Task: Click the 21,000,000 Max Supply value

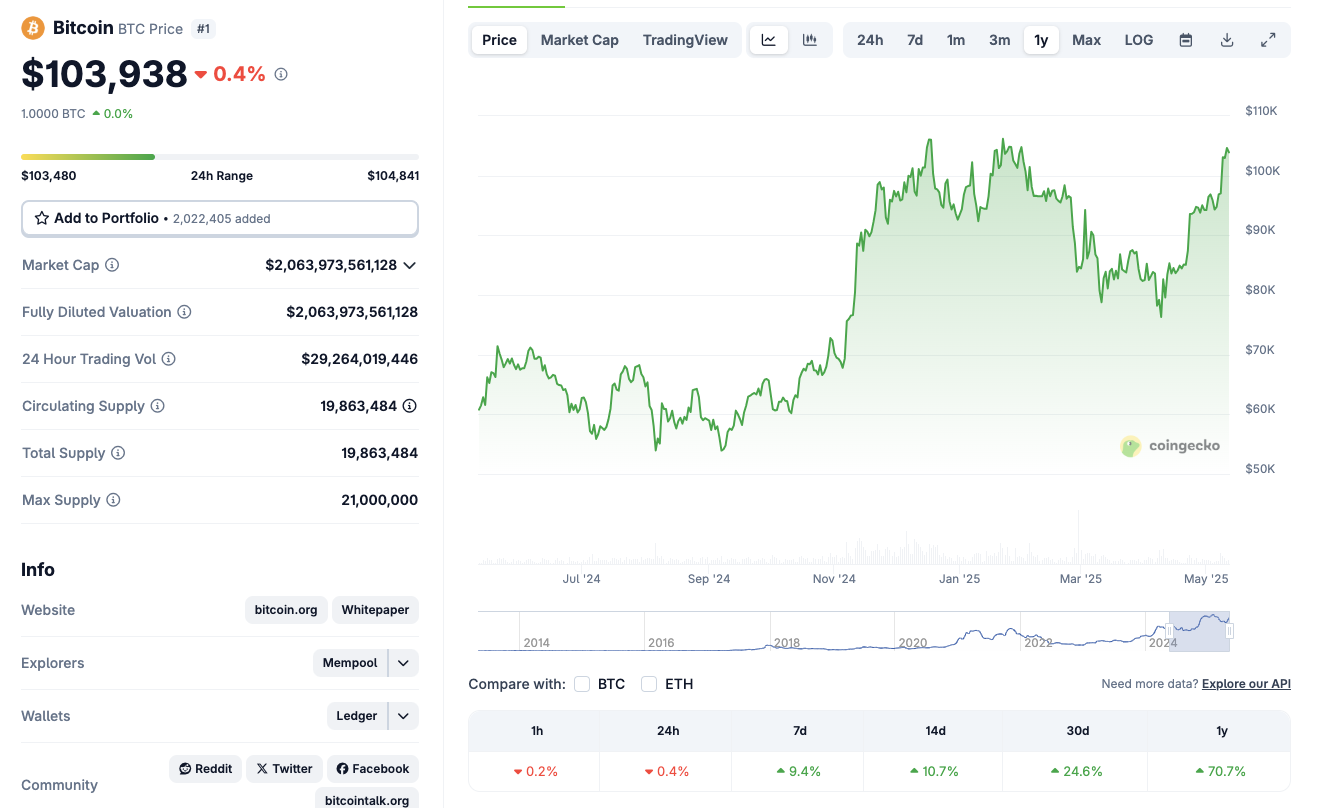Action: pos(380,500)
